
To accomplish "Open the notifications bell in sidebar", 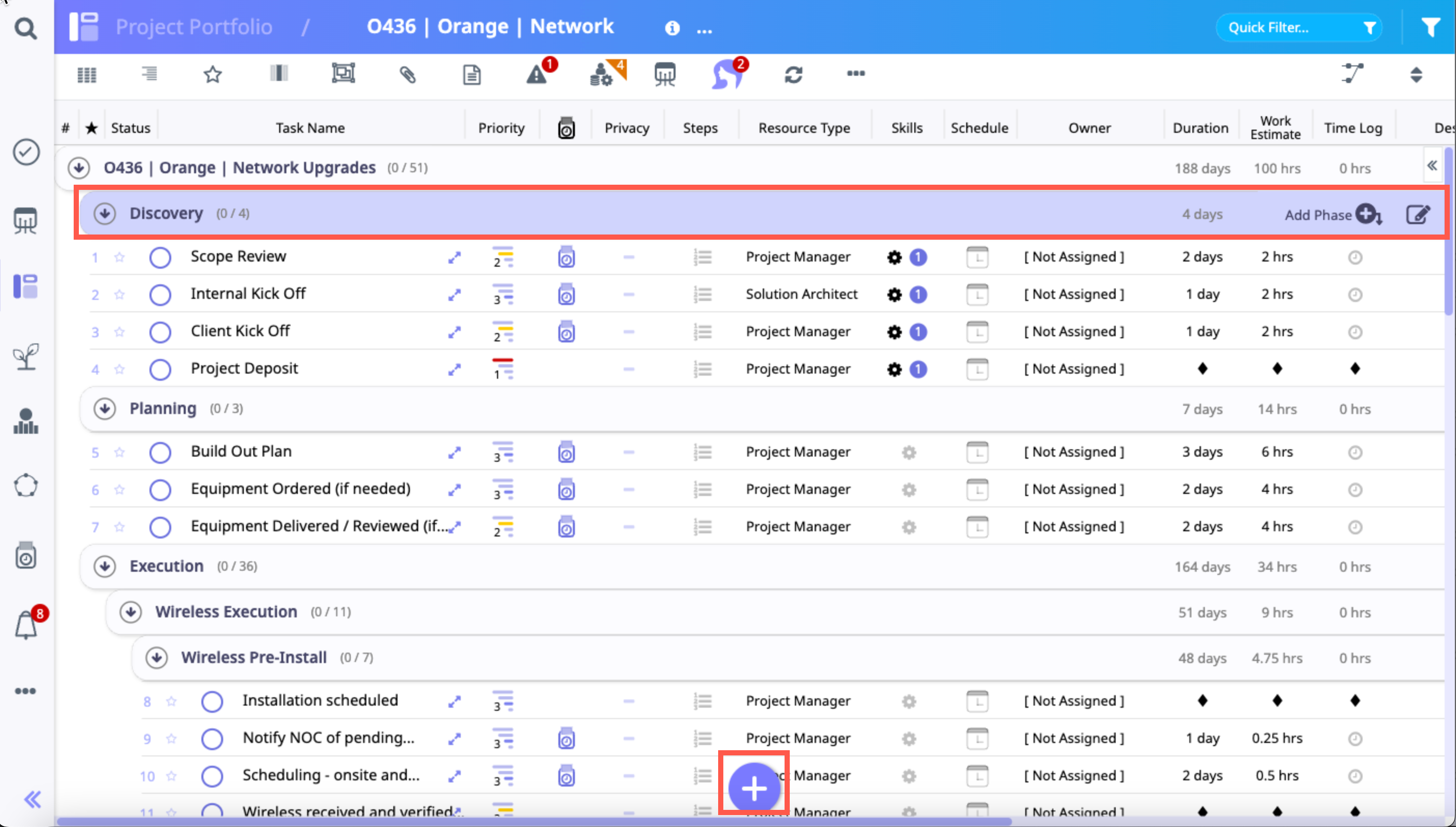I will pos(26,625).
